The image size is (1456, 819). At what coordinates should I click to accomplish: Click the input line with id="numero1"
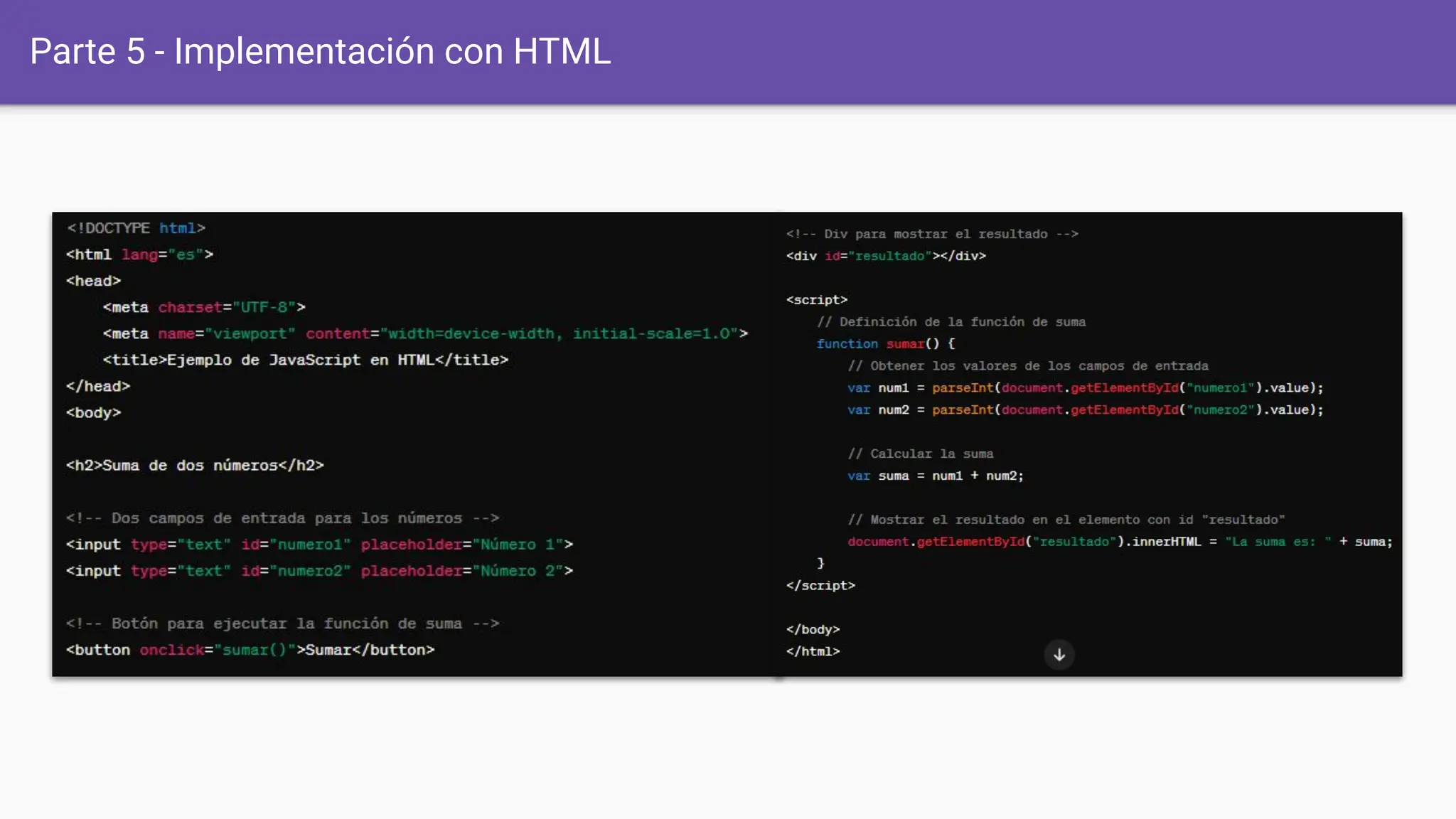[319, 544]
